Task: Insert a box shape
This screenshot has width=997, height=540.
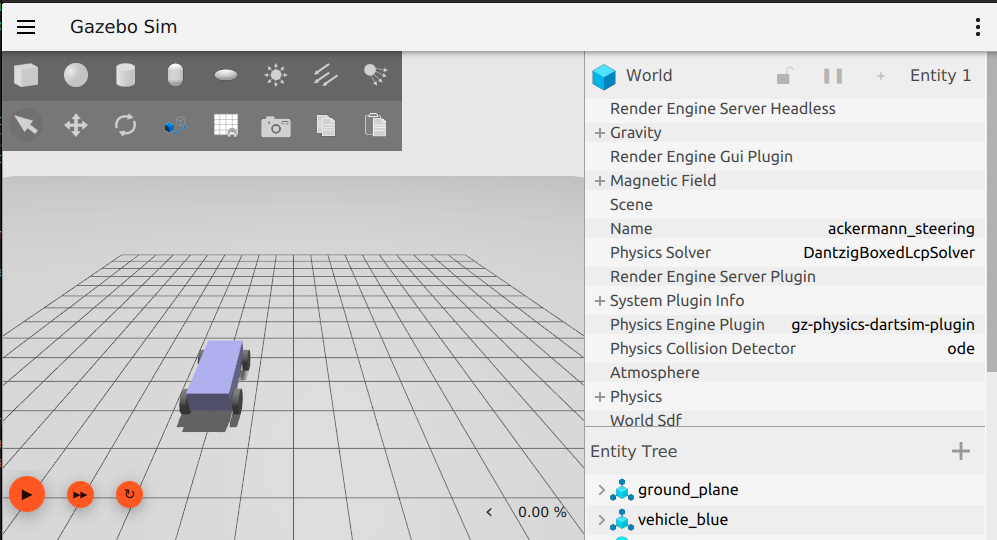Action: click(26, 75)
